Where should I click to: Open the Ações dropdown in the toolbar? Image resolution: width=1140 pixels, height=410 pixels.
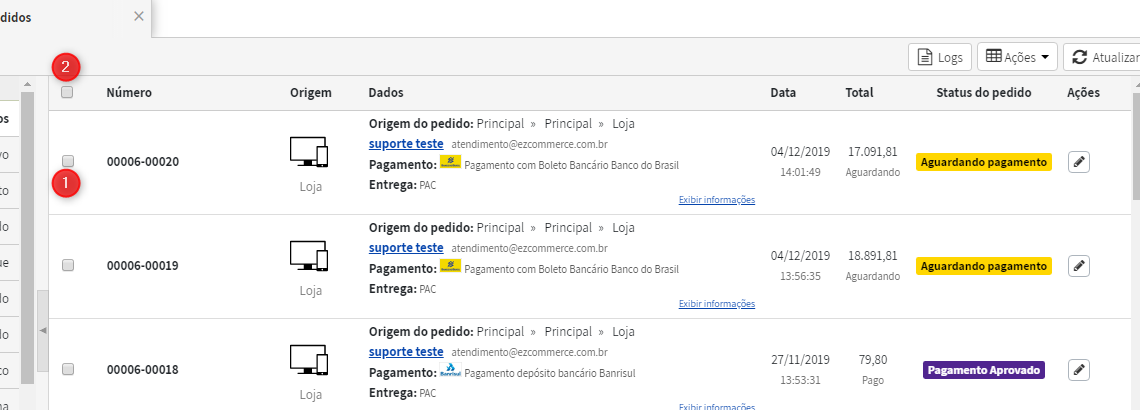tap(1017, 57)
